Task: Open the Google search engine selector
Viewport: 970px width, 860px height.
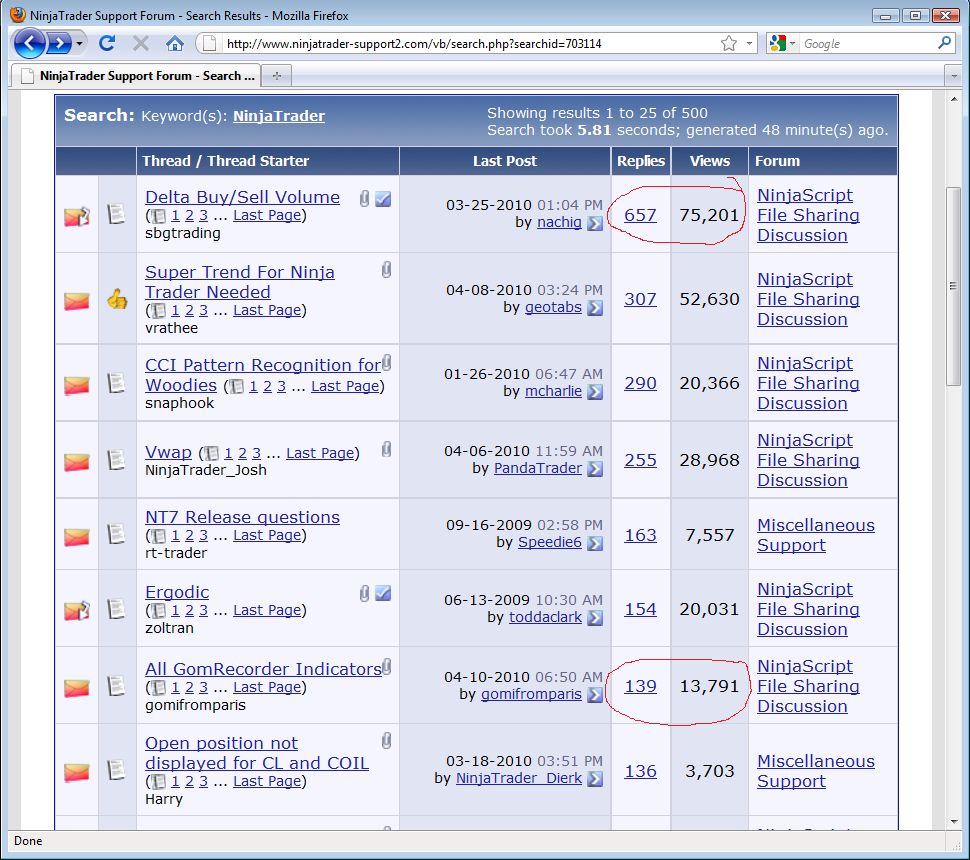Action: click(782, 43)
